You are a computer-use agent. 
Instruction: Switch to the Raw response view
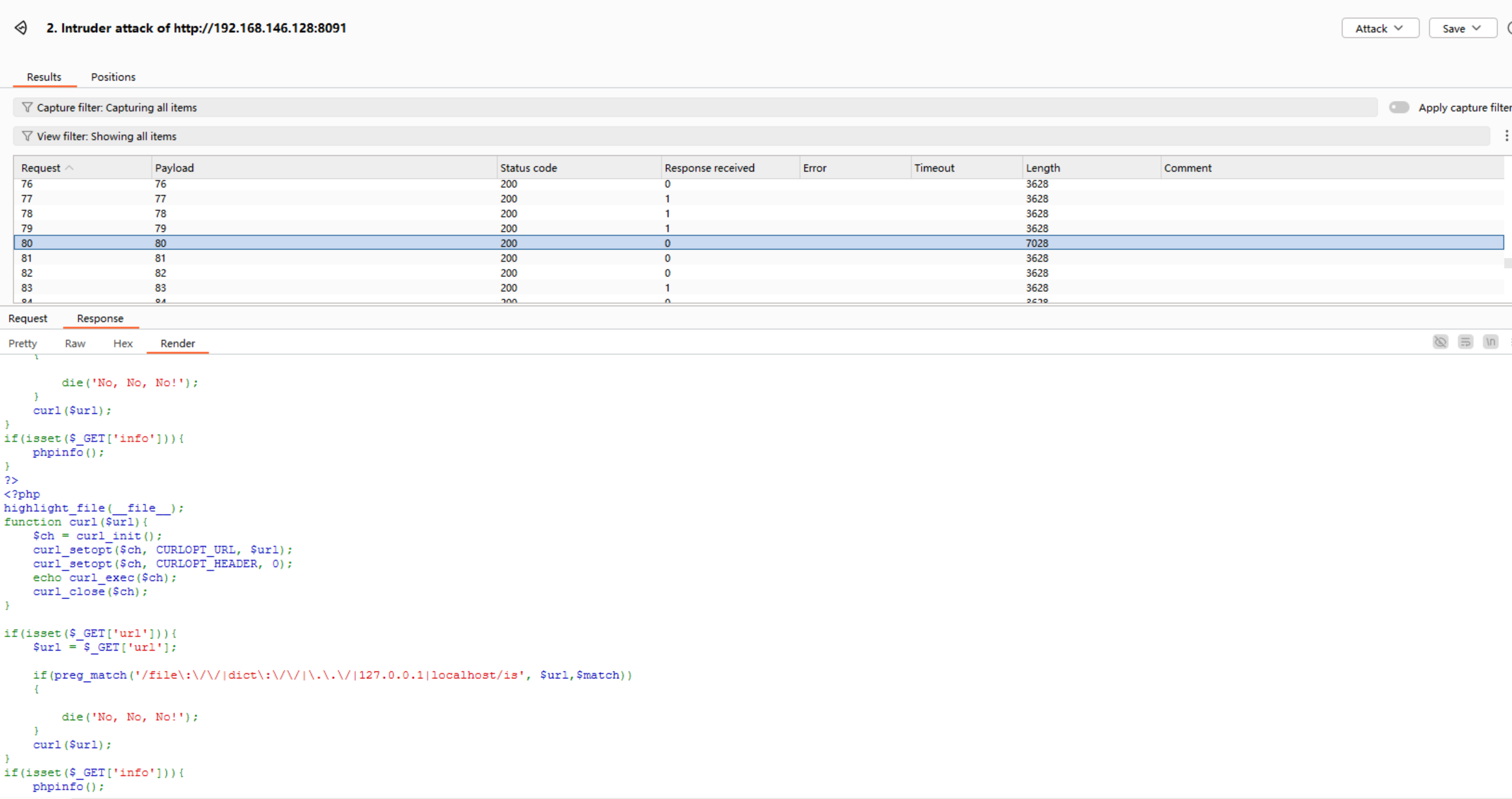pyautogui.click(x=75, y=343)
